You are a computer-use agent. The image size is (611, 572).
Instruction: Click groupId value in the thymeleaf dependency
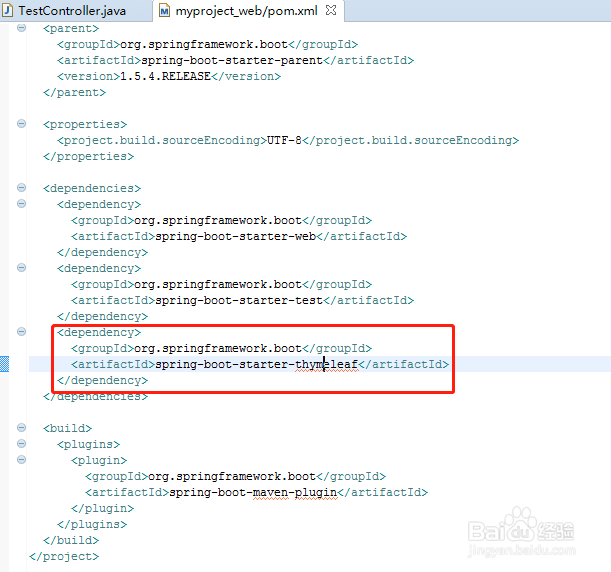point(218,348)
